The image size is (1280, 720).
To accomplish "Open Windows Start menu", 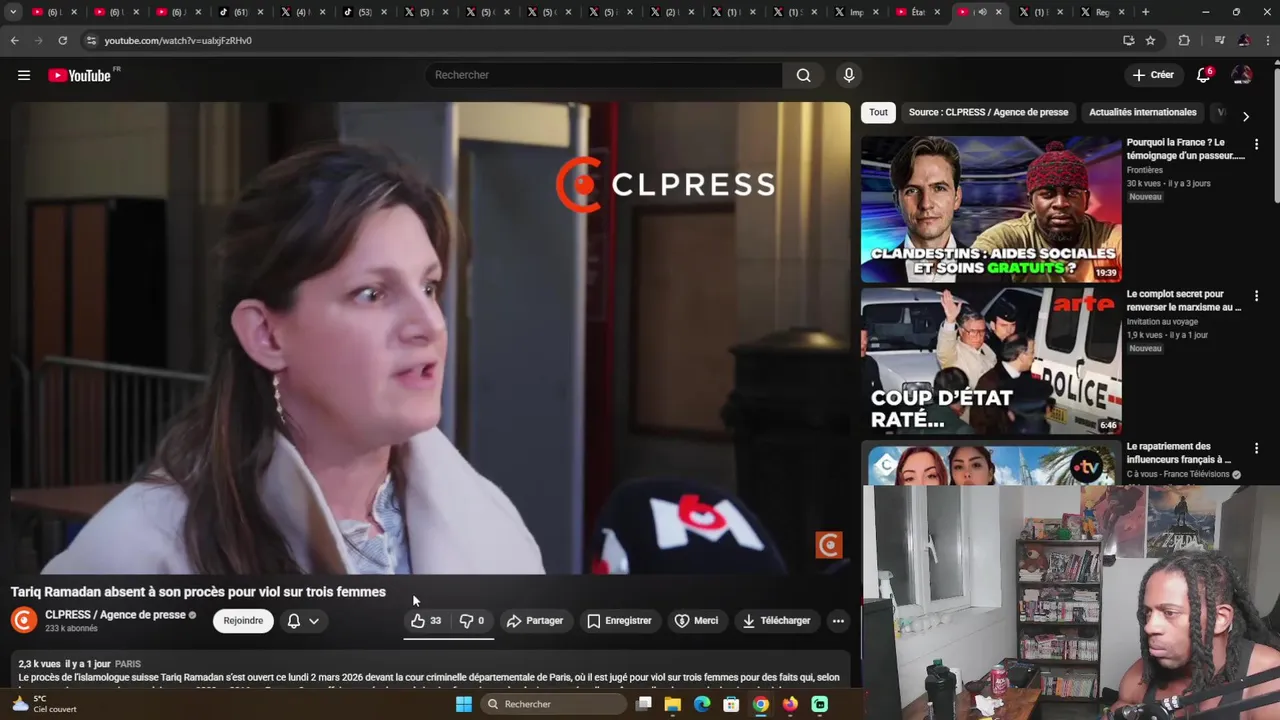I will 464,704.
